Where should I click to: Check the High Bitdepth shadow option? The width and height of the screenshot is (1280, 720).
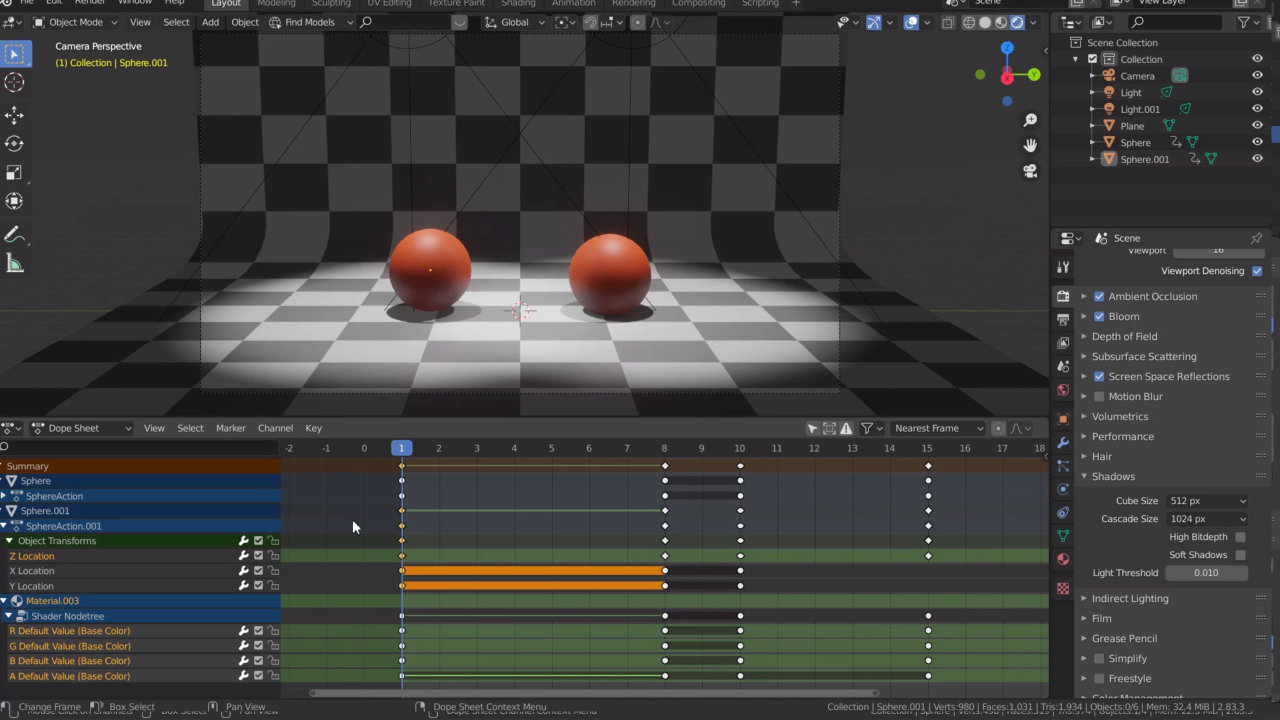[1240, 536]
